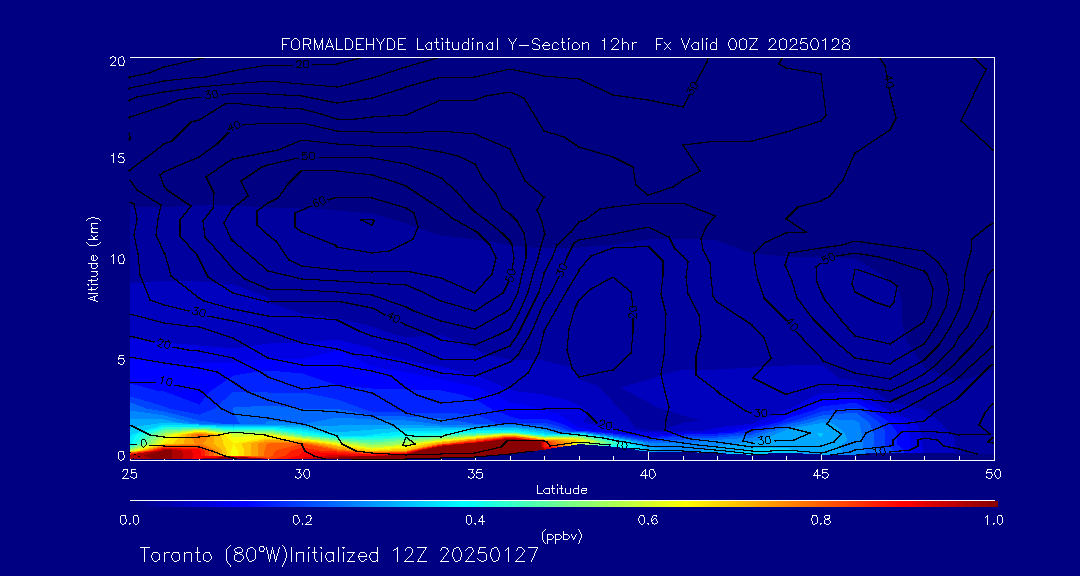Viewport: 1080px width, 576px height.
Task: Click latitude axis tick label 30
Action: click(x=302, y=474)
